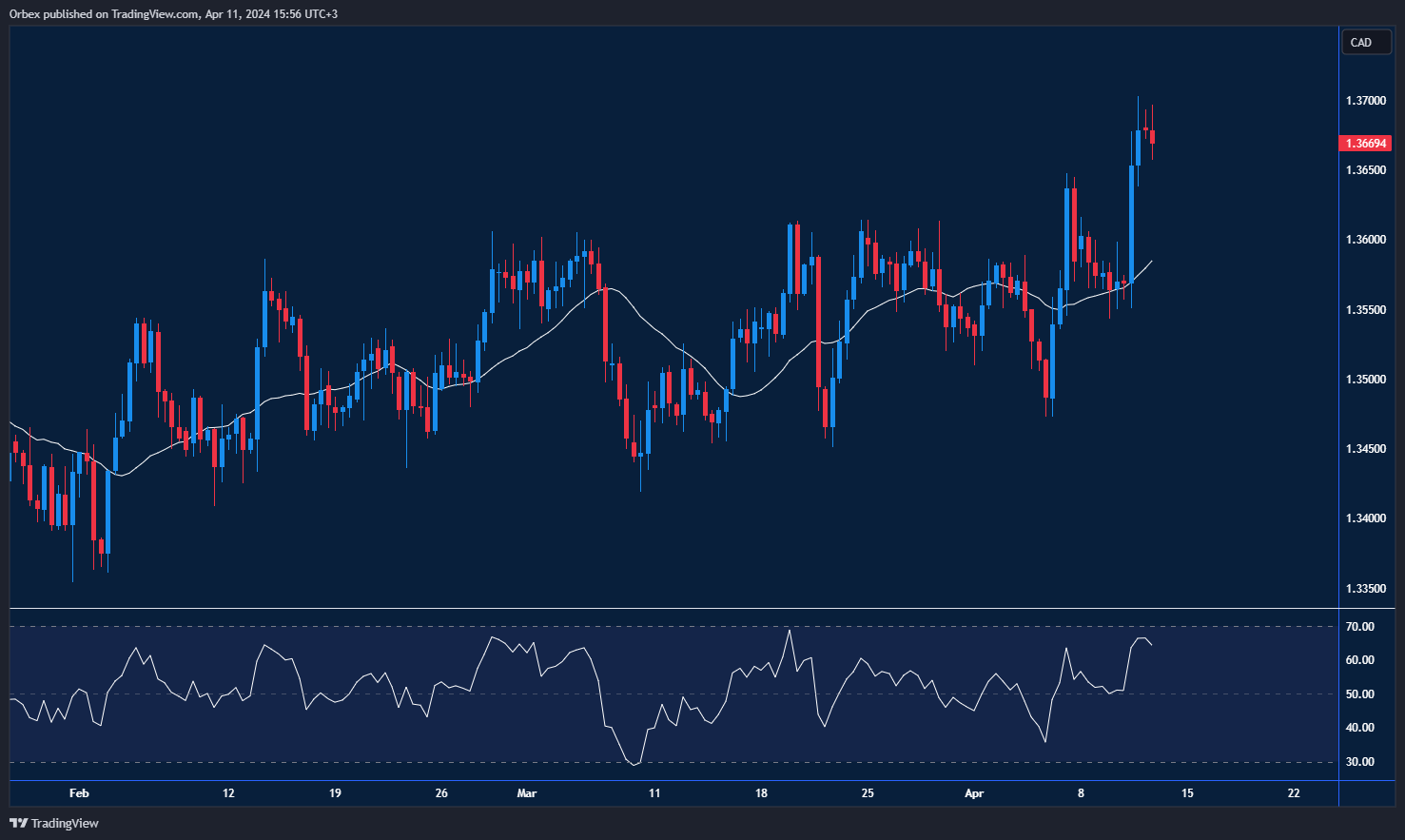Click the TradingView logo icon
Image resolution: width=1405 pixels, height=840 pixels.
19,823
